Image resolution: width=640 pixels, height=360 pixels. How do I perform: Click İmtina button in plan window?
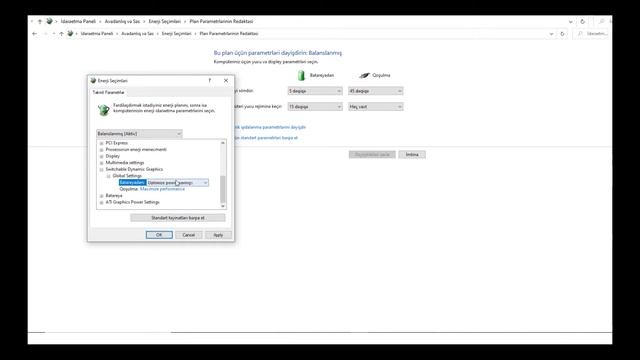point(412,155)
